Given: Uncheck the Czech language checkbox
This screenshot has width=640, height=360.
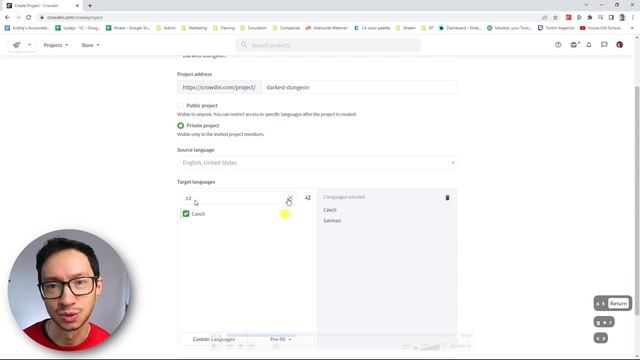Looking at the screenshot, I should [x=186, y=214].
